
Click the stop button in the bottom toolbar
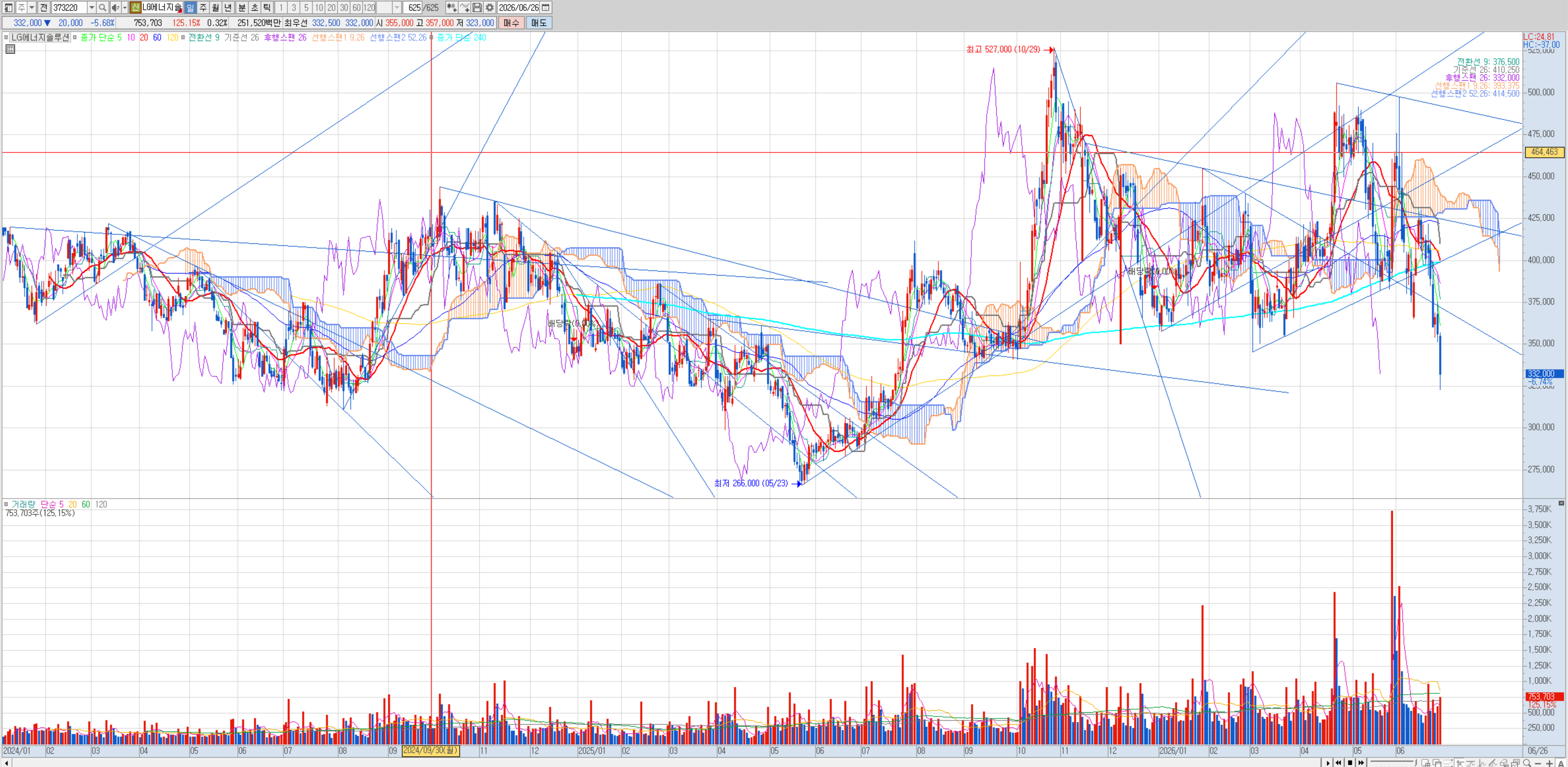click(1350, 763)
